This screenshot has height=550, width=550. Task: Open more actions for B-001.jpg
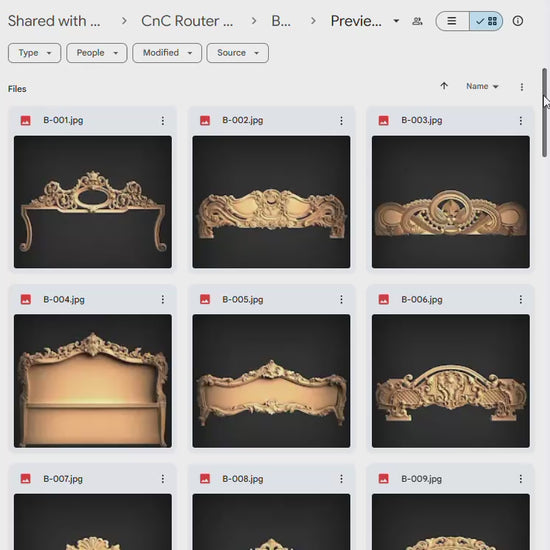[x=163, y=121]
